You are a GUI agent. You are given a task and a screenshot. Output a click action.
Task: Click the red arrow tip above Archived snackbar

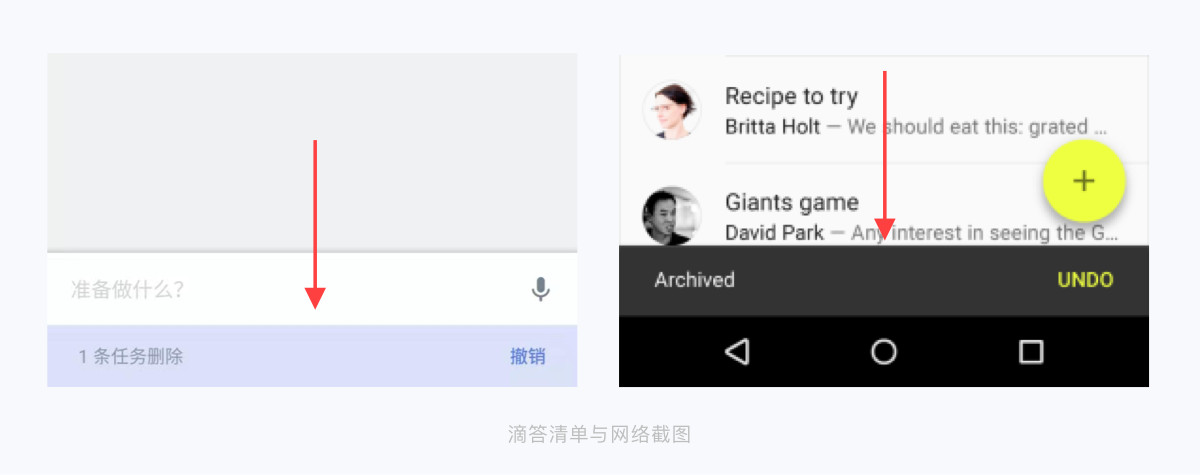coord(884,228)
